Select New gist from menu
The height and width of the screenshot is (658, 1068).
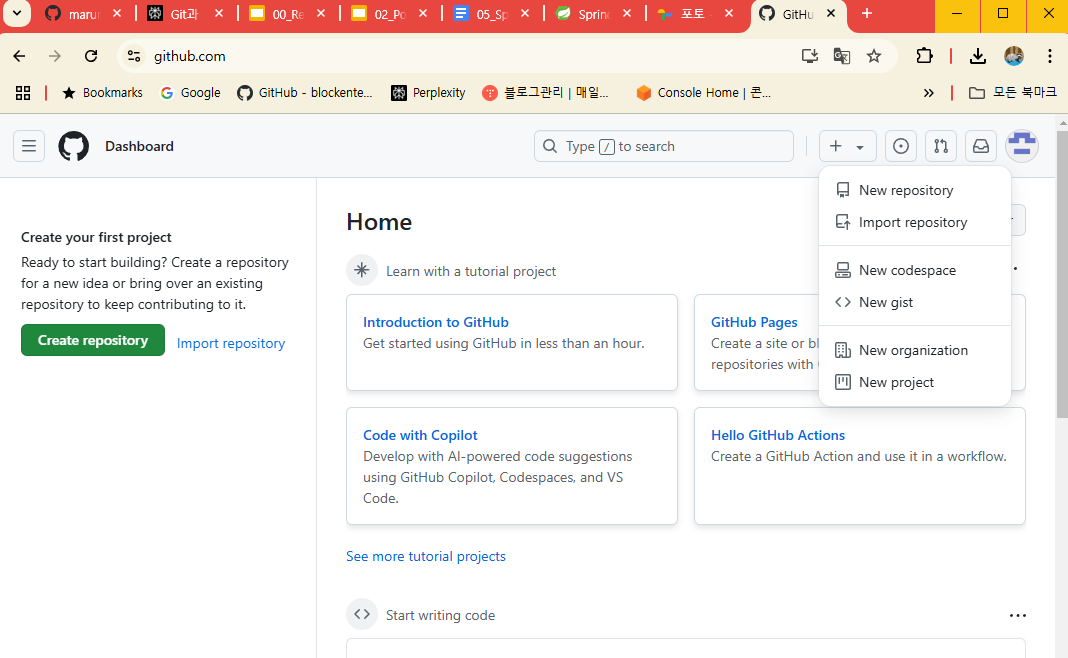tap(915, 302)
